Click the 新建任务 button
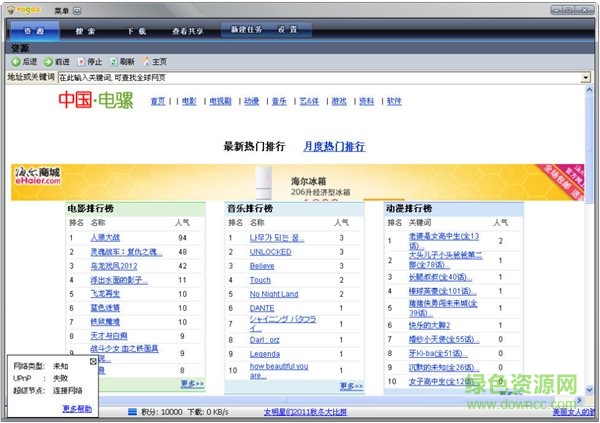Image resolution: width=600 pixels, height=423 pixels. click(x=246, y=30)
